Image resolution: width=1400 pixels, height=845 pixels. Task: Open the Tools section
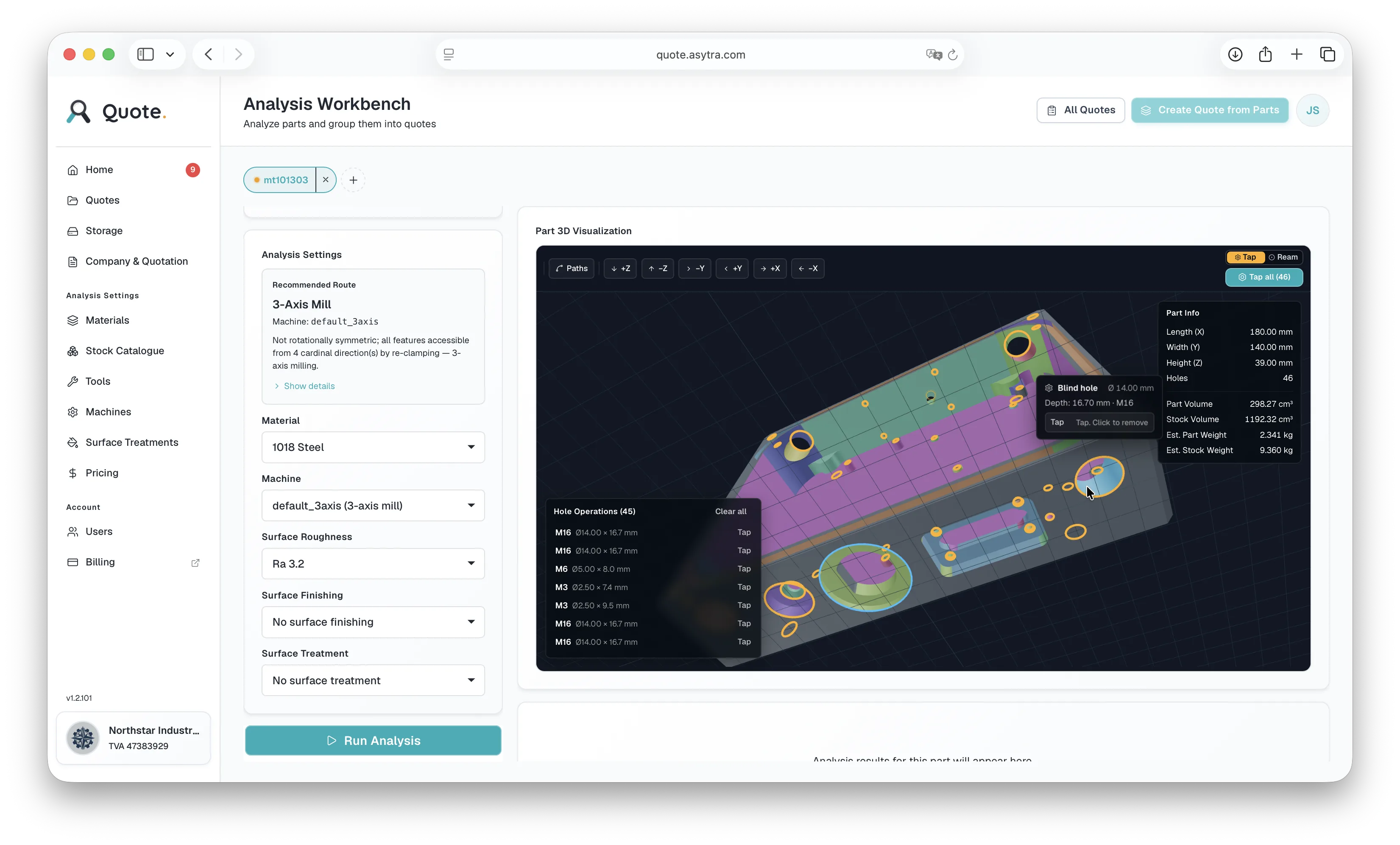[x=134, y=381]
